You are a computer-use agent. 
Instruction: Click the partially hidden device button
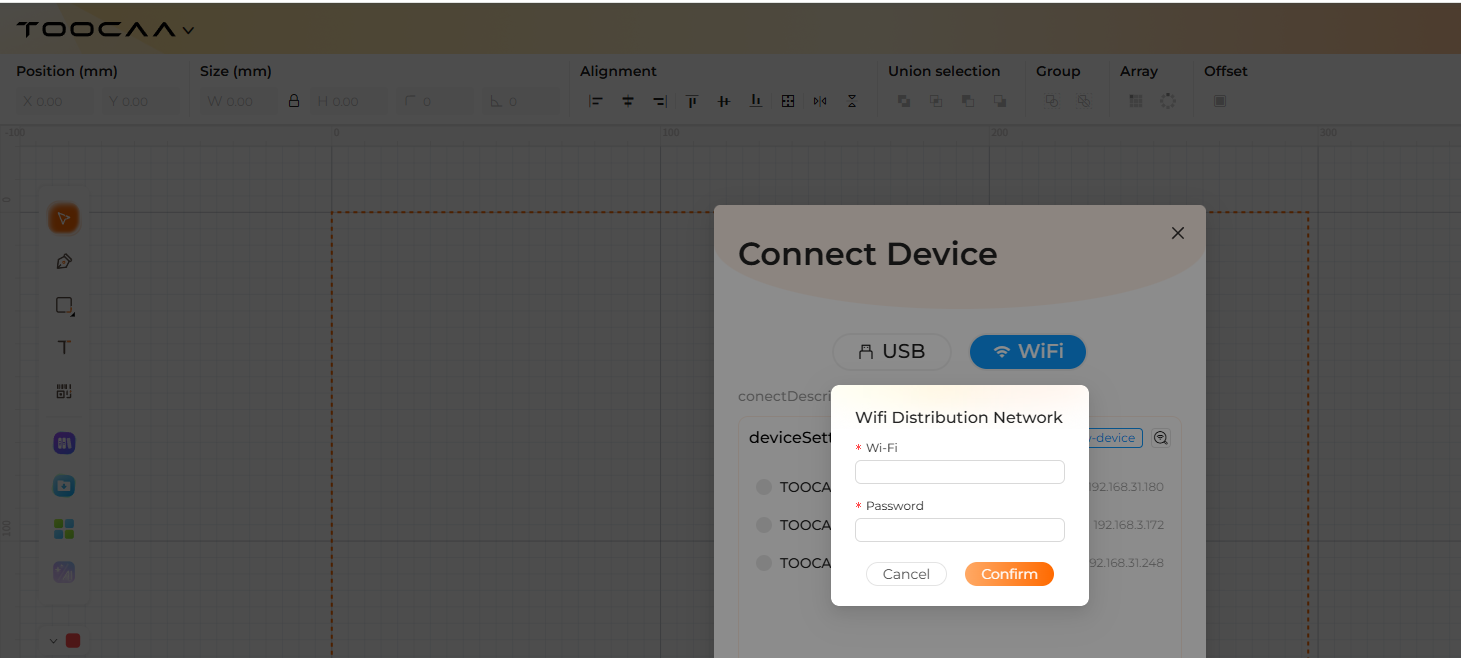[x=1115, y=438]
